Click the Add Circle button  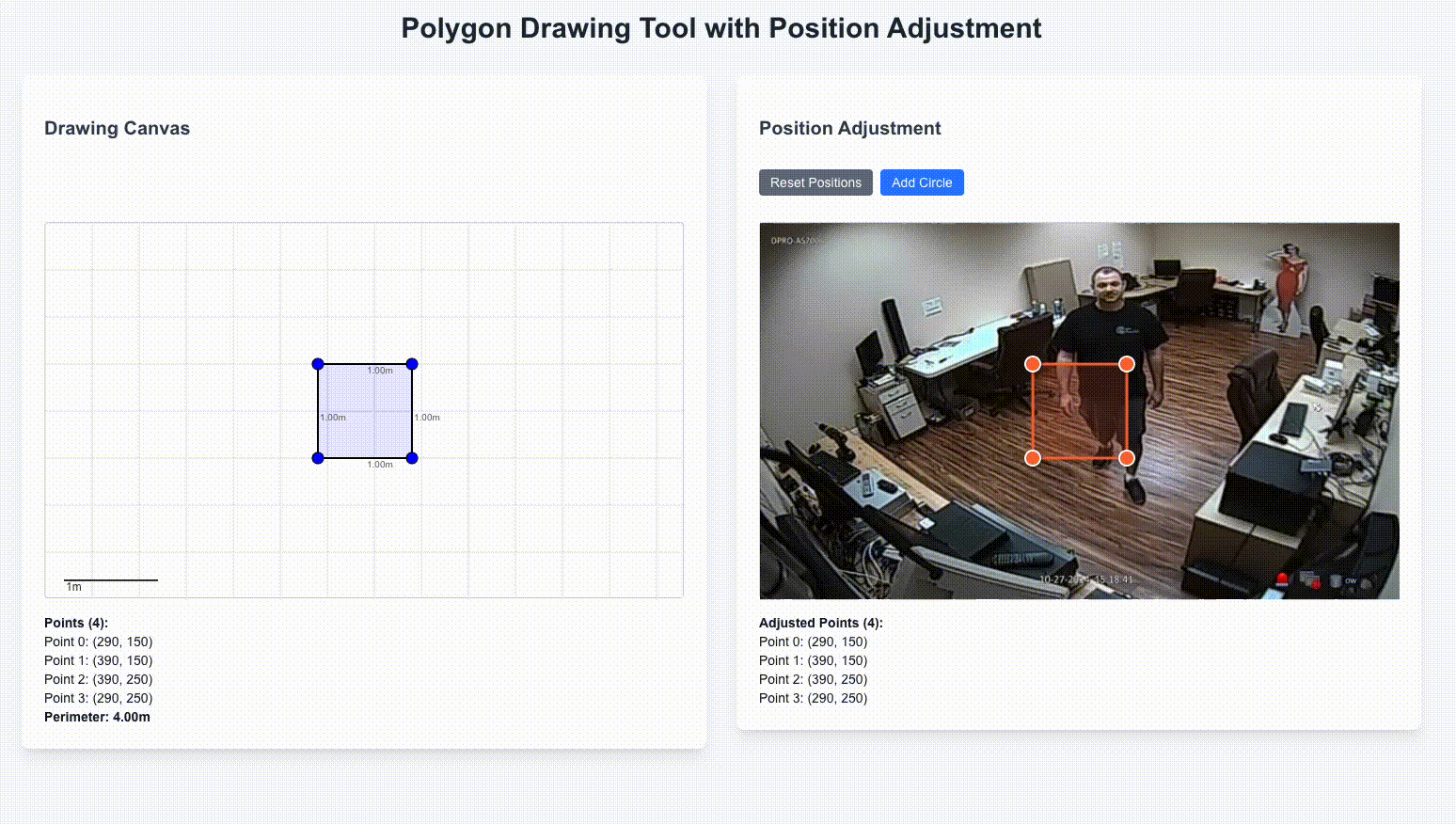922,182
